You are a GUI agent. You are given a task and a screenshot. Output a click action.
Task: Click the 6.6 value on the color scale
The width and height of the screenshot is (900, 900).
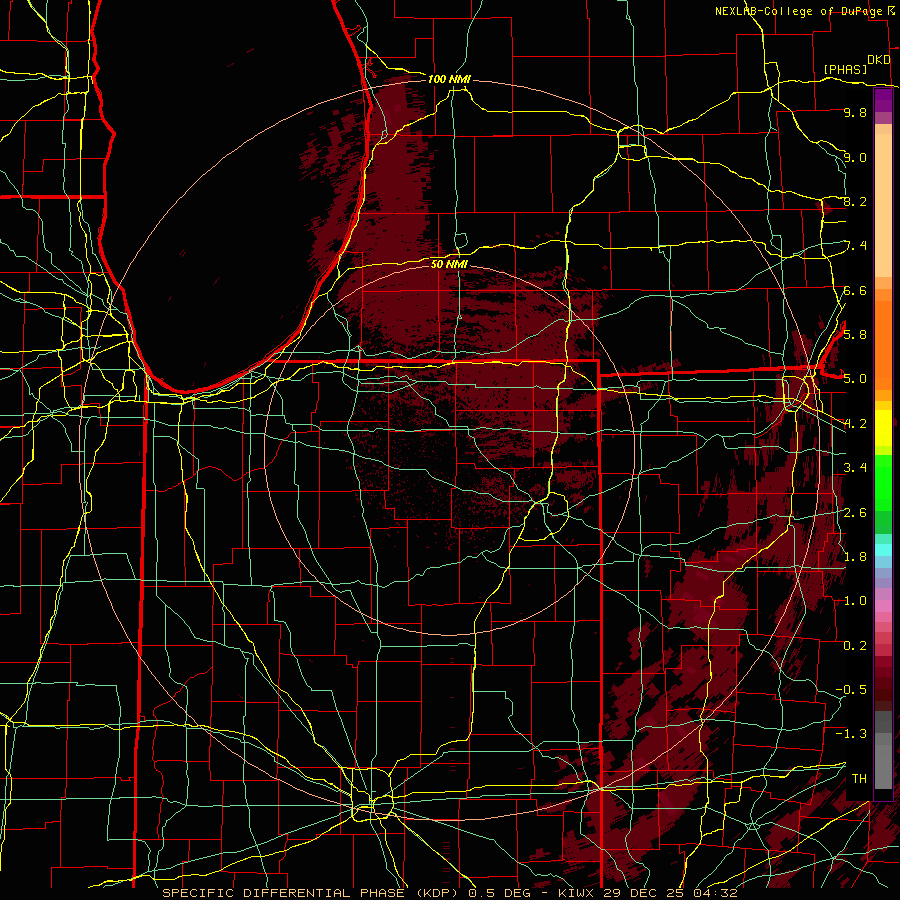[855, 290]
